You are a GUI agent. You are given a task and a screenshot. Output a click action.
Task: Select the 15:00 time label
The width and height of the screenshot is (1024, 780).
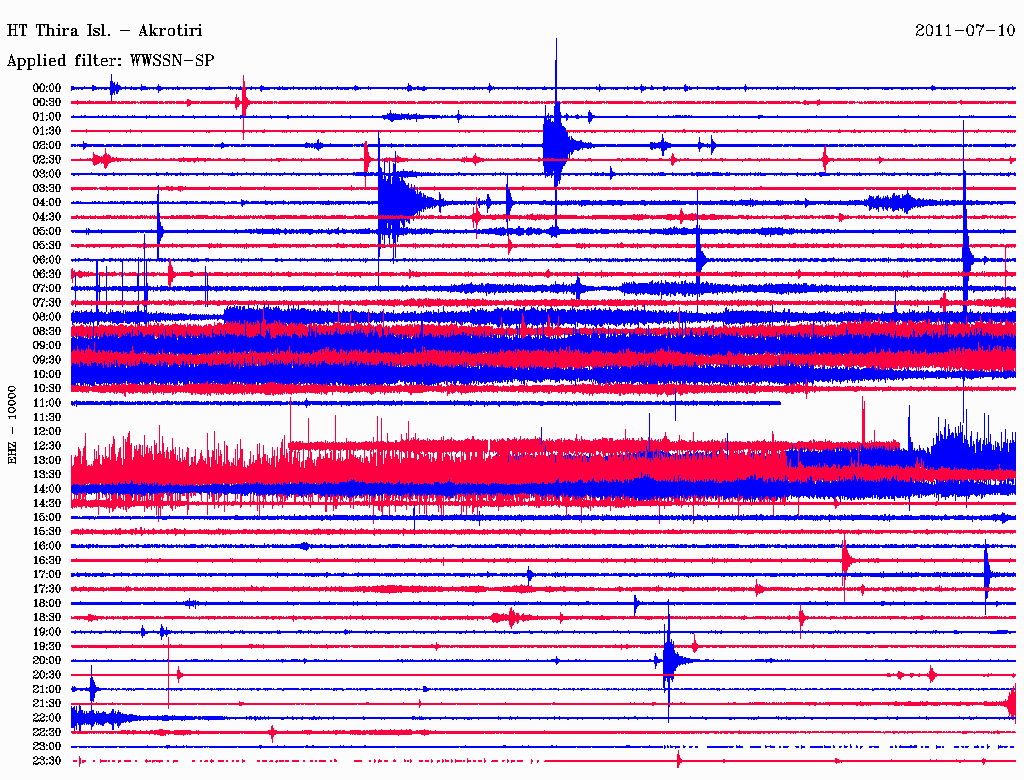pyautogui.click(x=47, y=517)
